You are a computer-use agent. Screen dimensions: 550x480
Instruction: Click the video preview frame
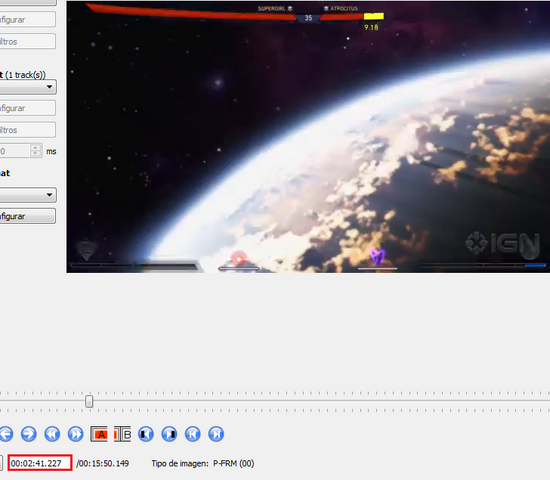[308, 137]
